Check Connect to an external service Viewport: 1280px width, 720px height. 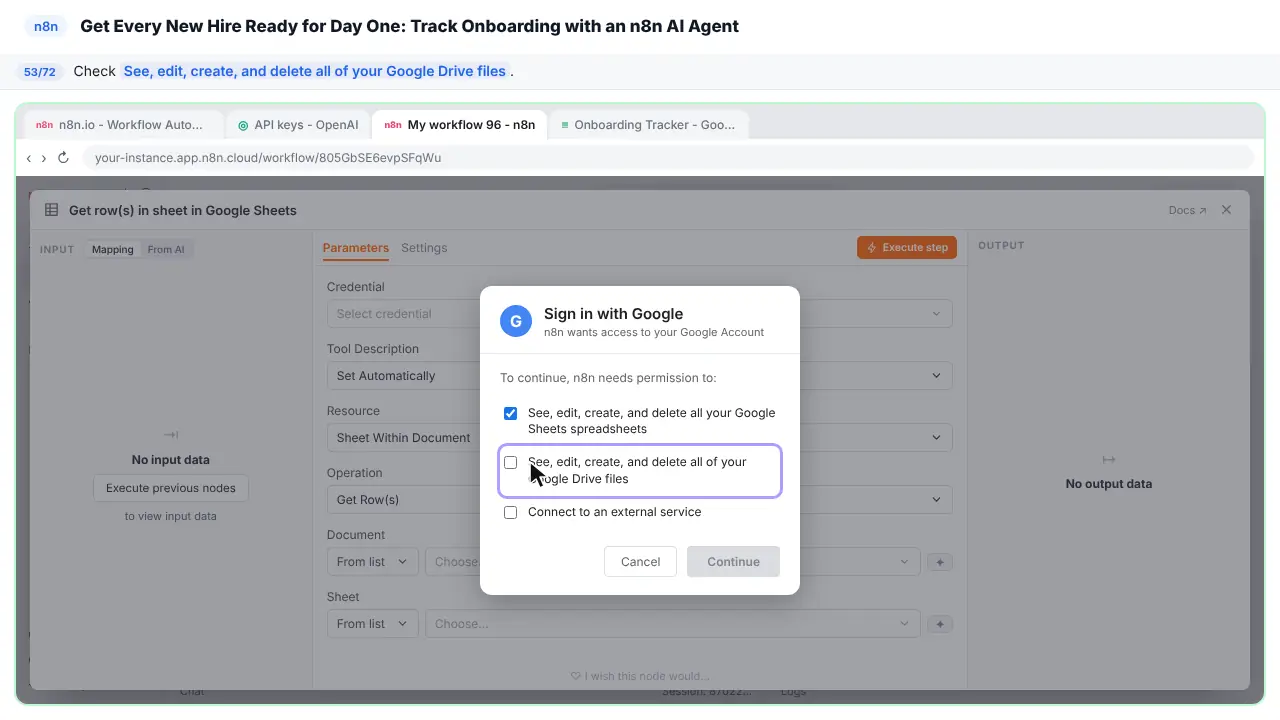(x=511, y=512)
